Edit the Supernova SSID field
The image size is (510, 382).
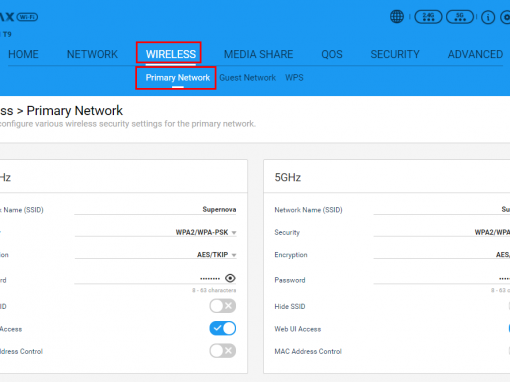pyautogui.click(x=156, y=209)
